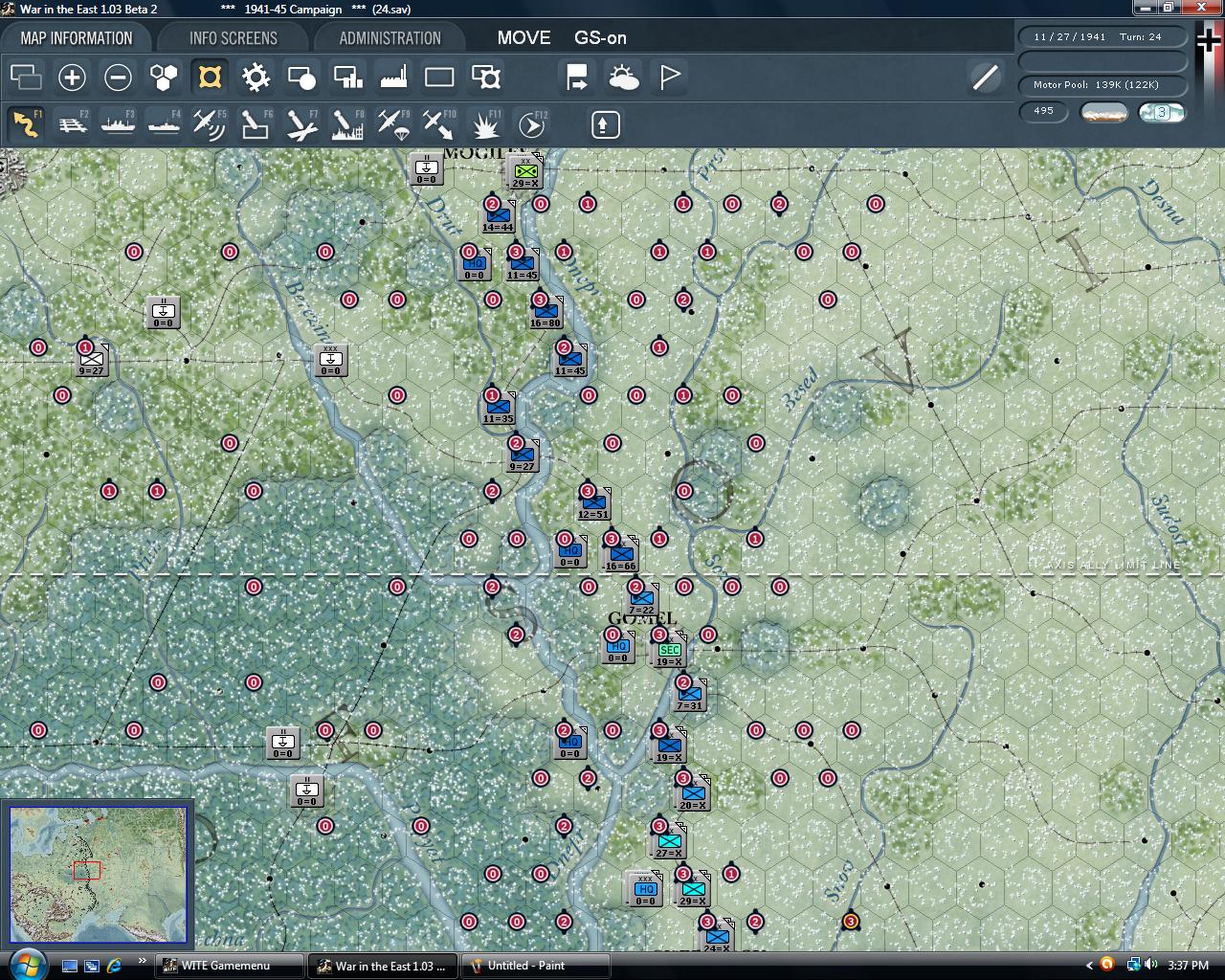
Task: Zoom in with the plus icon
Action: 72,77
